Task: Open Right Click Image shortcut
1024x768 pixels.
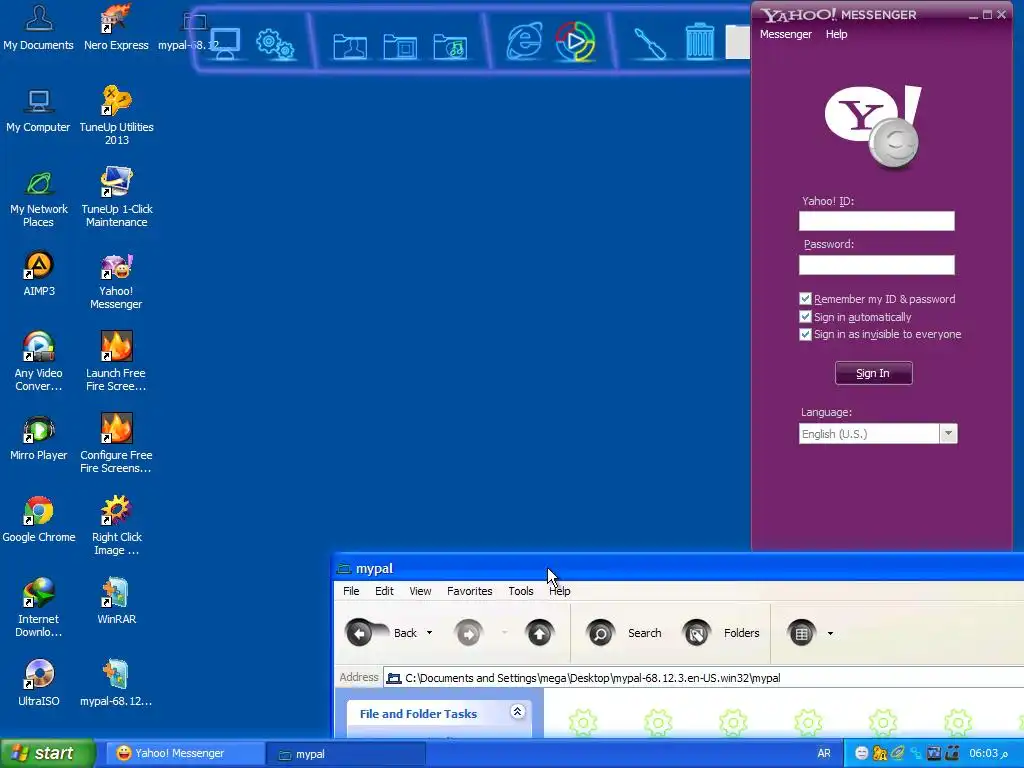Action: 116,526
